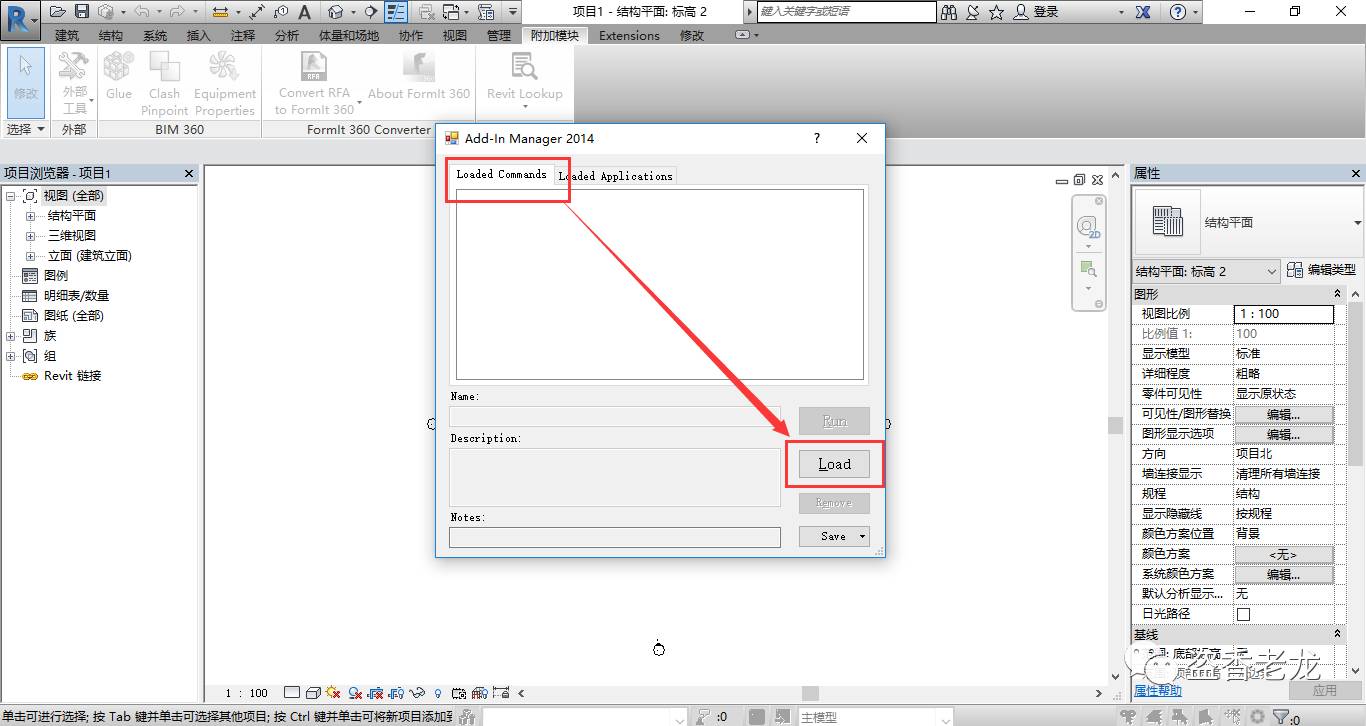Image resolution: width=1366 pixels, height=726 pixels.
Task: Switch to the 插入 ribbon tab
Action: tap(199, 35)
